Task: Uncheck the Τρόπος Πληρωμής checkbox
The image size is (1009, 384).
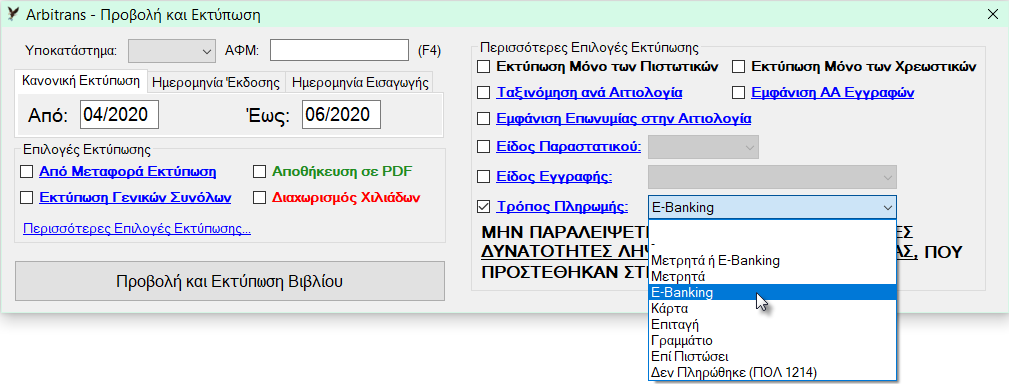Action: 483,207
